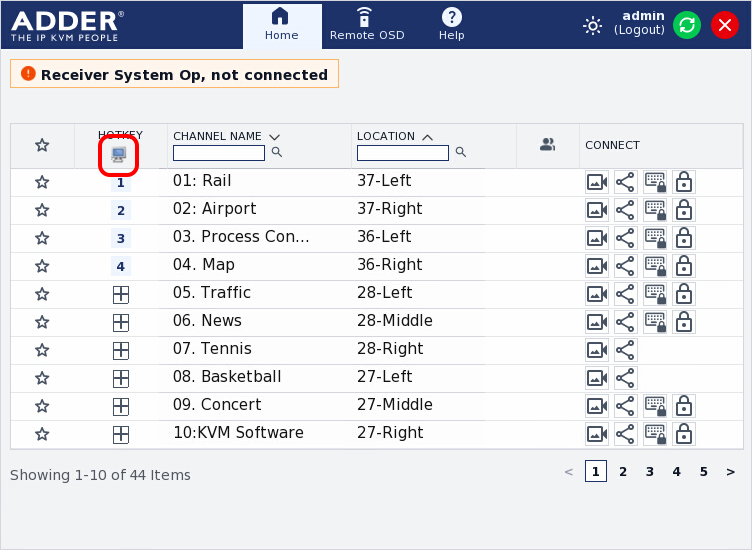Go to next page arrow
The image size is (752, 550).
point(730,472)
